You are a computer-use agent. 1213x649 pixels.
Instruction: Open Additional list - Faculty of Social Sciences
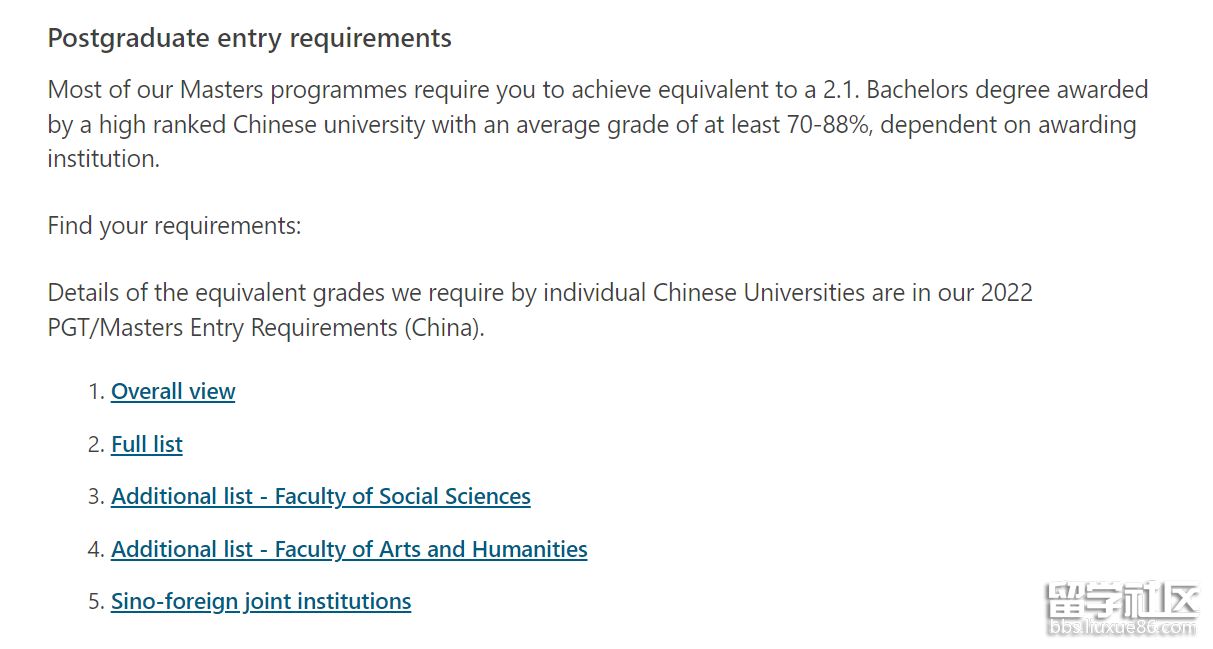click(321, 496)
